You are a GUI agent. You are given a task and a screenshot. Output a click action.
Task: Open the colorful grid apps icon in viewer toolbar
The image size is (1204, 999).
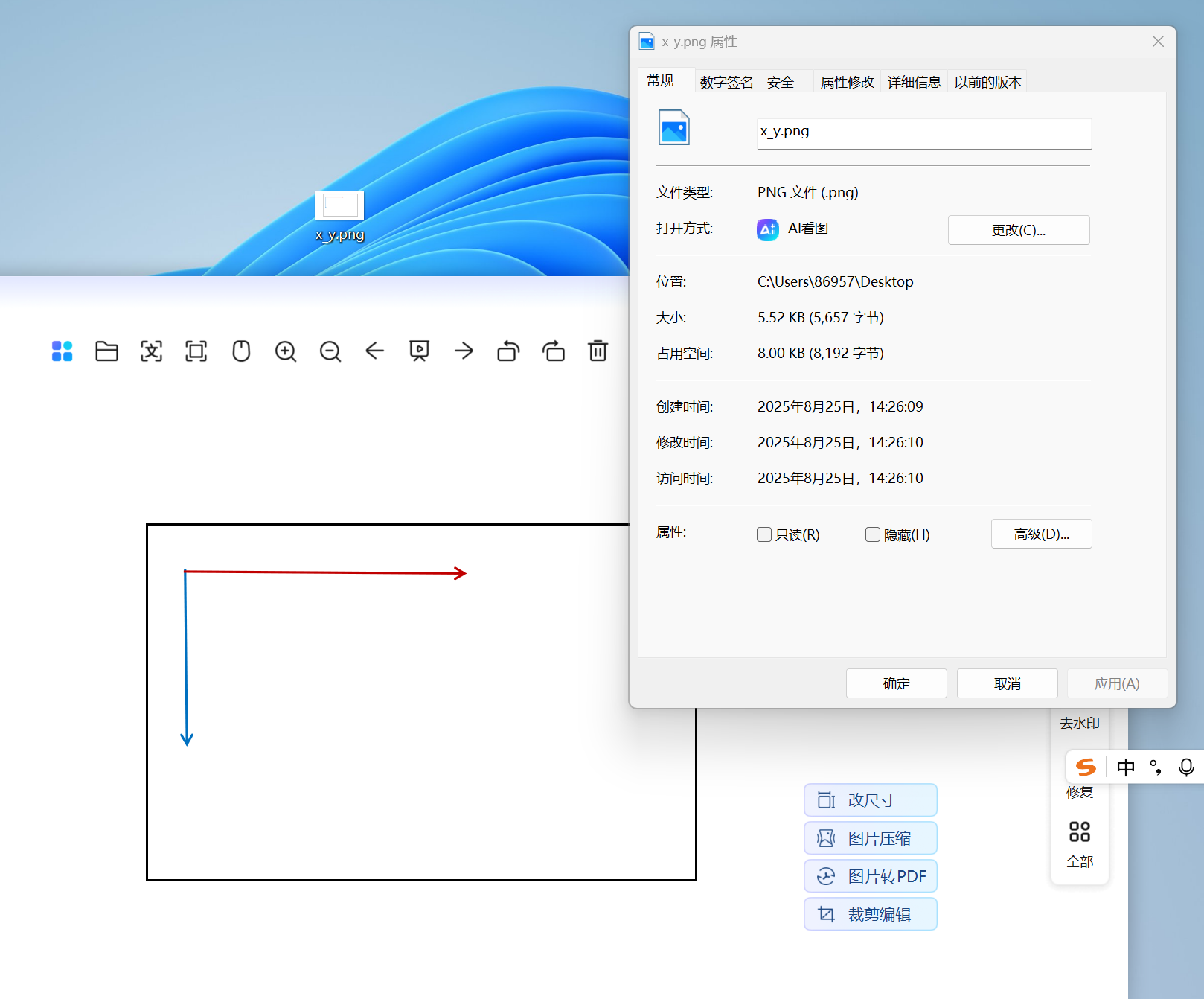click(62, 351)
